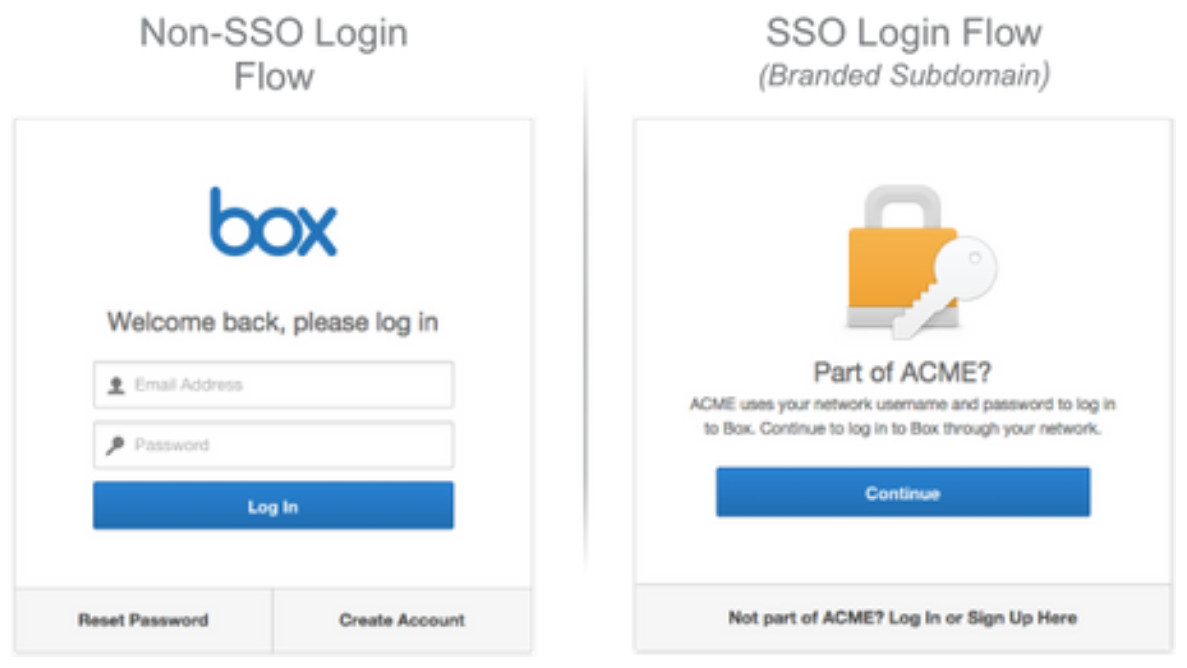Viewport: 1187px width, 668px height.
Task: Click the key icon in Password field
Action: click(115, 445)
